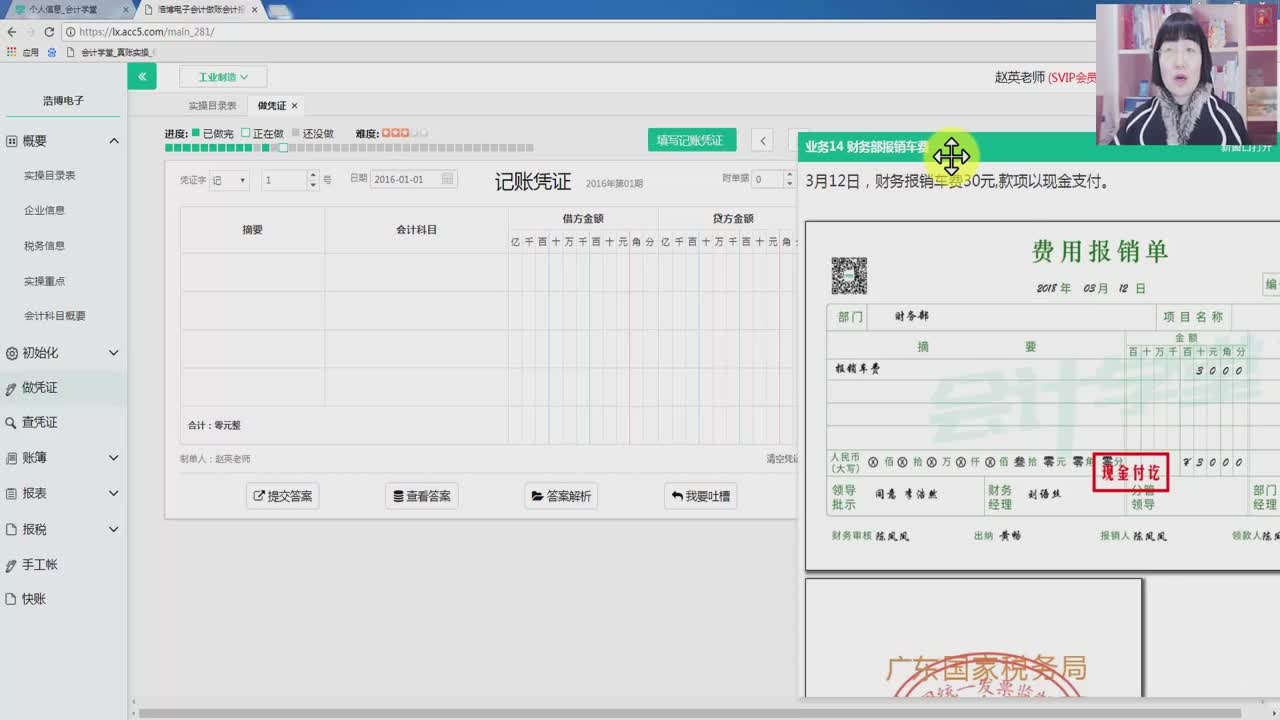Screen dimensions: 1280x720
Task: Click the 我要吐槽 button
Action: point(701,496)
